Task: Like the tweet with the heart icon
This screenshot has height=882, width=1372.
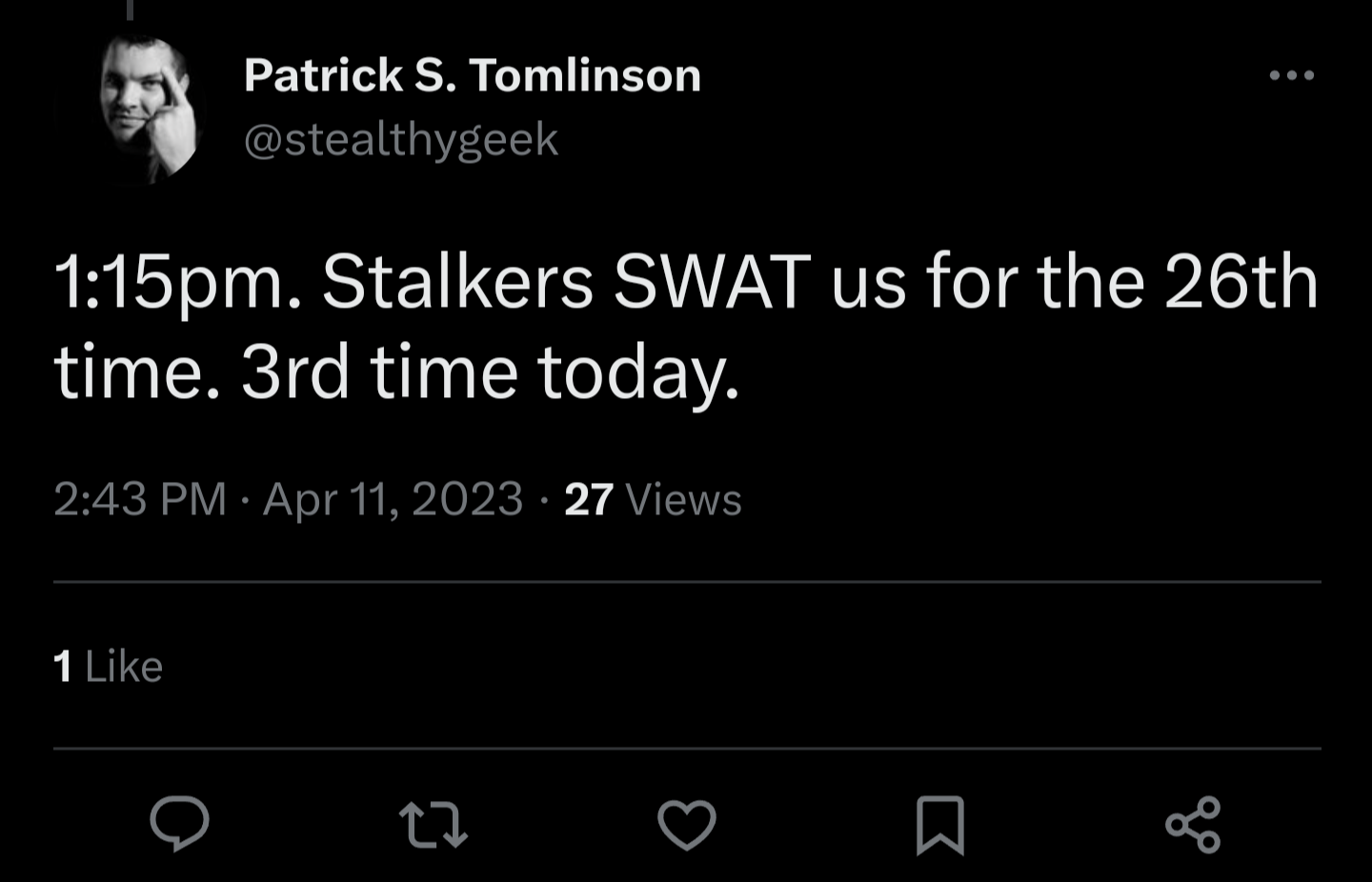Action: tap(686, 825)
